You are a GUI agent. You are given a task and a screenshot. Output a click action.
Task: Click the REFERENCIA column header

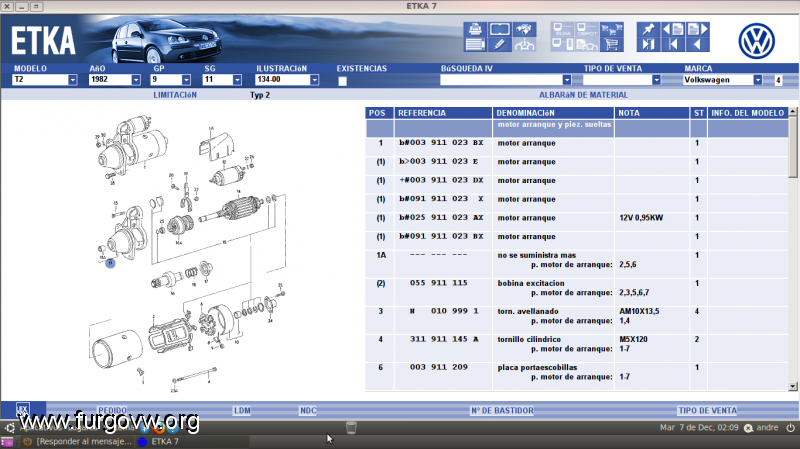443,113
